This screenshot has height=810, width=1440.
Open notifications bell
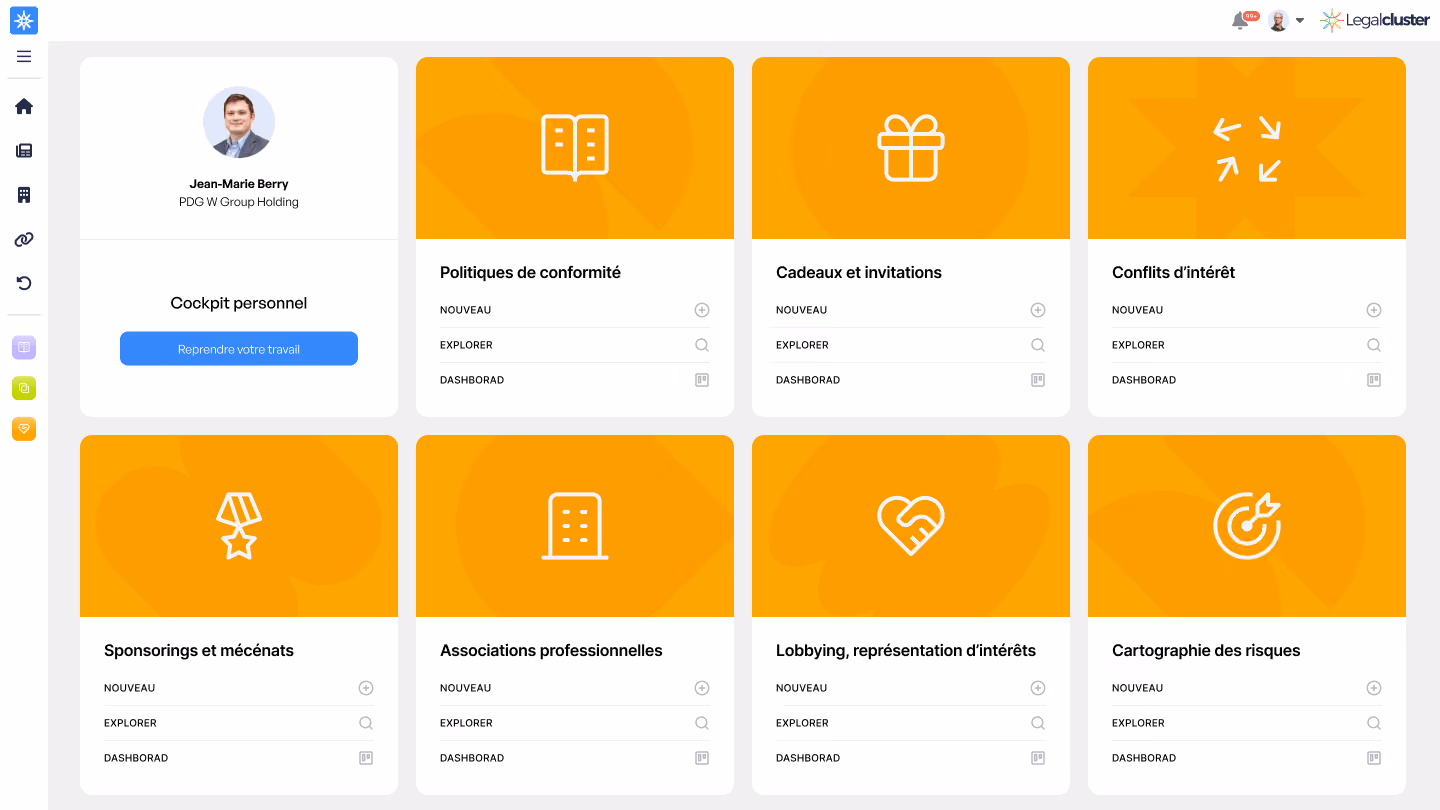pyautogui.click(x=1241, y=20)
